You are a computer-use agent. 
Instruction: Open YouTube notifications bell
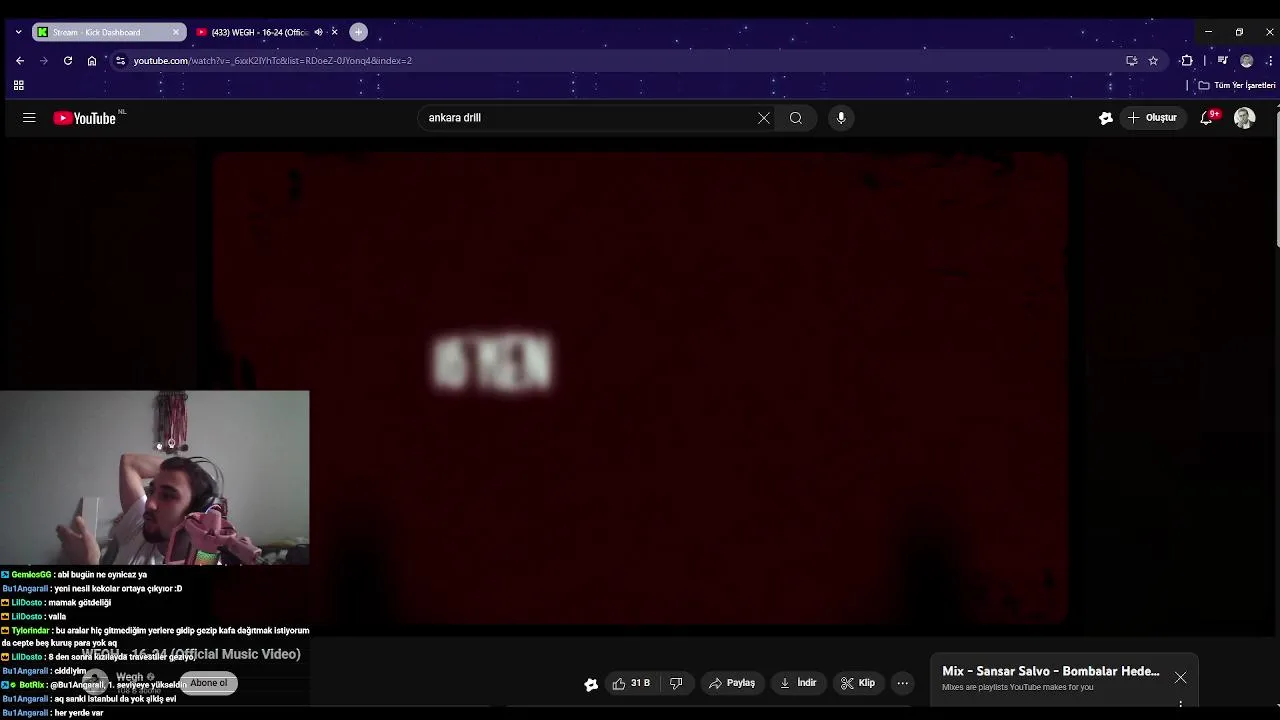tap(1207, 118)
